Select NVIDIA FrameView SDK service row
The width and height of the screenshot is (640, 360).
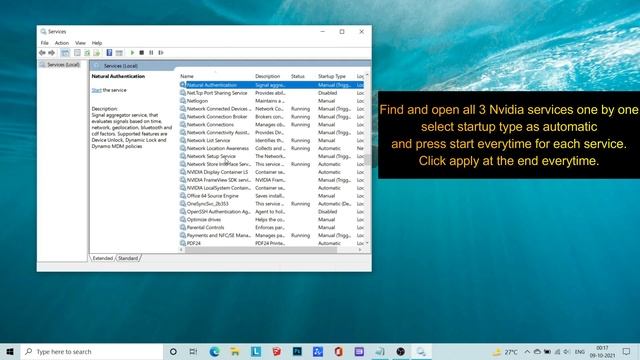(x=271, y=180)
